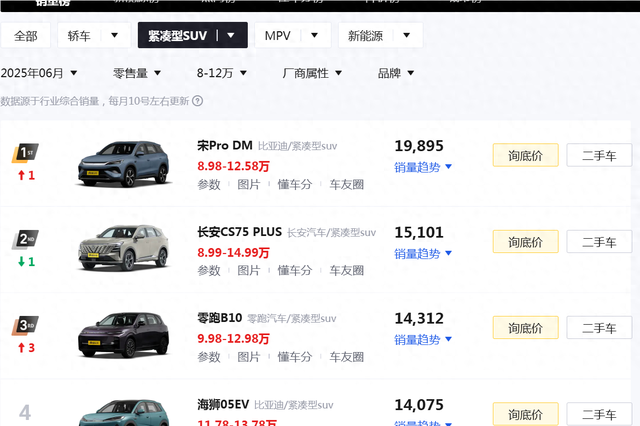Open the 宋Pro DM model title
This screenshot has height=426, width=640.
(225, 145)
